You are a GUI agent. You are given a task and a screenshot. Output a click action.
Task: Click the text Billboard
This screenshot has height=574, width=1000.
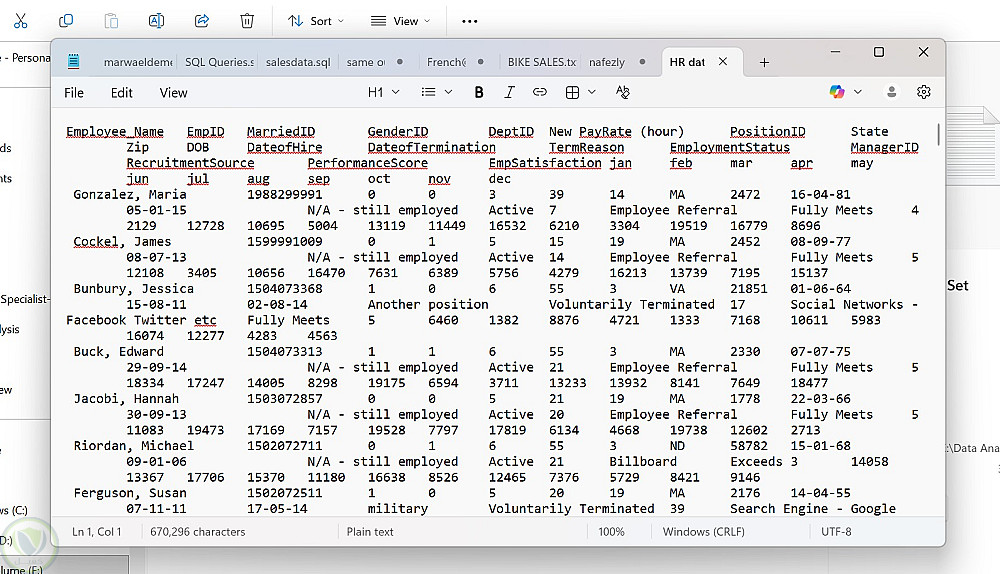point(643,462)
